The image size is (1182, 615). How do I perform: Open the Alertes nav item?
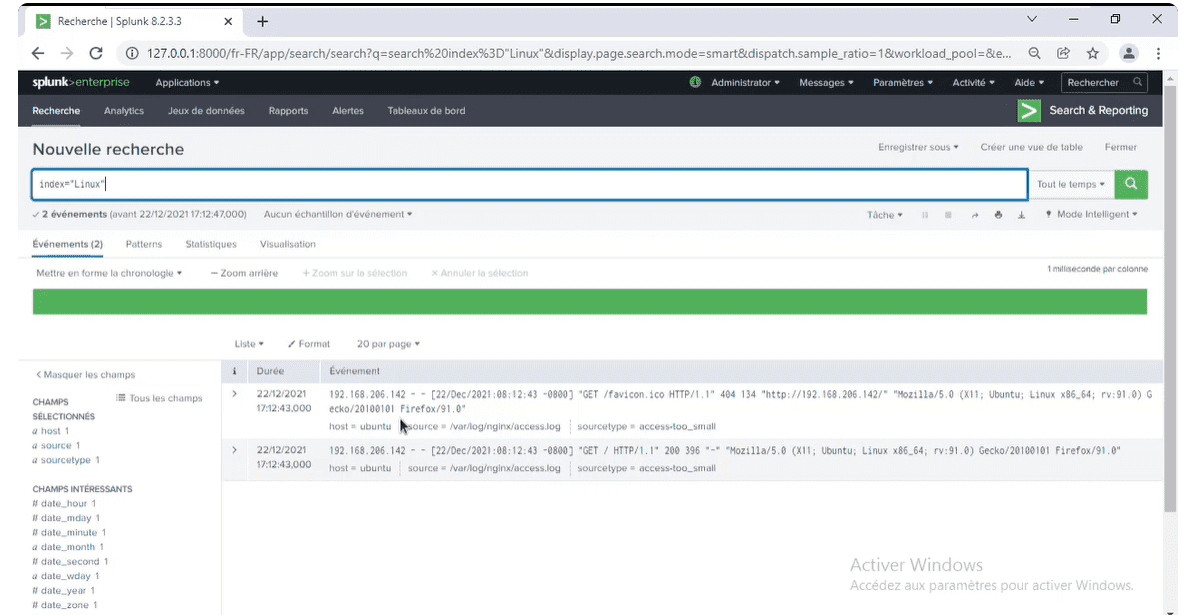pos(348,110)
